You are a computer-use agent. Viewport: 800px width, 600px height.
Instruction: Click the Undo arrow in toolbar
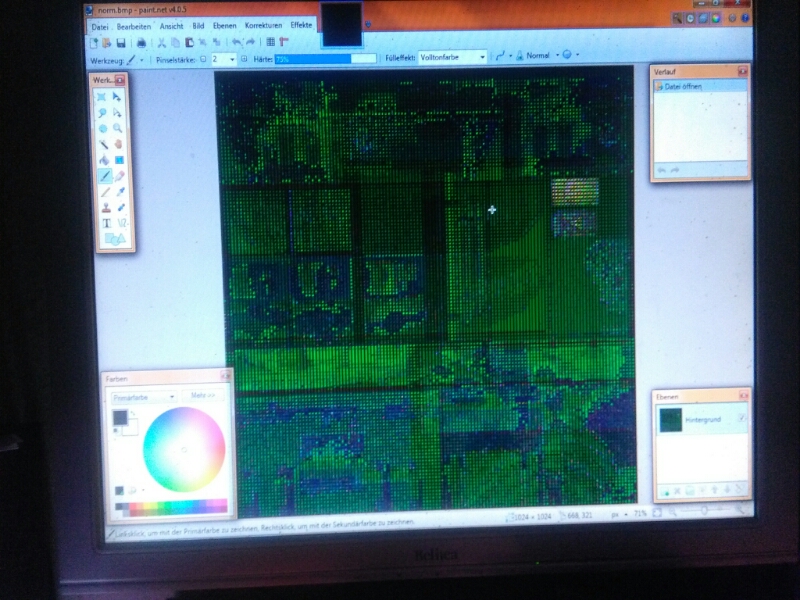point(237,42)
